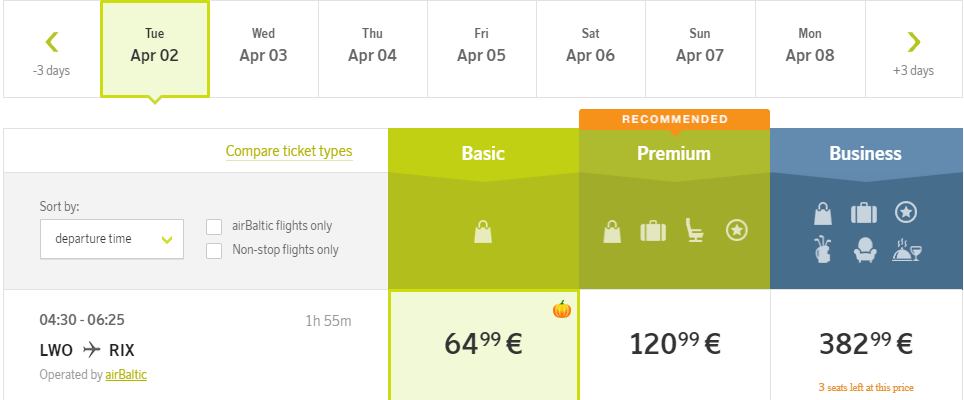Go back 3 days with left chevron
The height and width of the screenshot is (400, 964).
pos(52,49)
